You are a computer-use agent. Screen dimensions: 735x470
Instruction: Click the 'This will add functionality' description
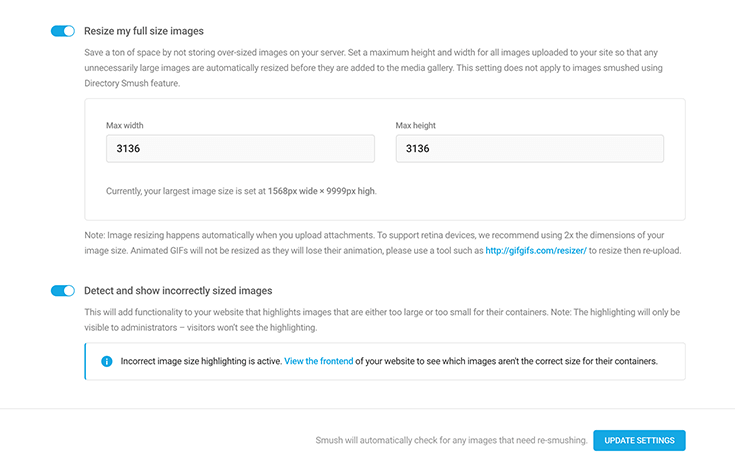382,320
